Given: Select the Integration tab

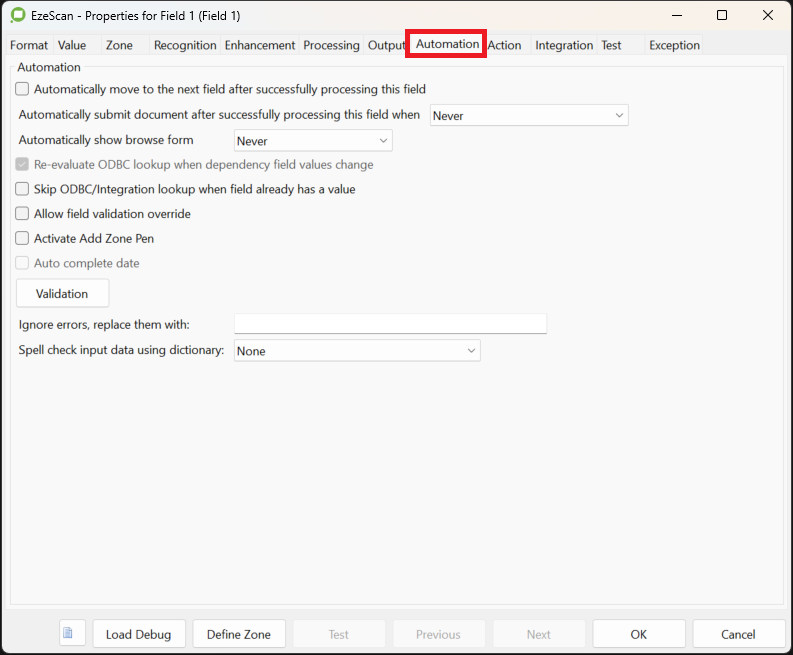Looking at the screenshot, I should [x=564, y=45].
